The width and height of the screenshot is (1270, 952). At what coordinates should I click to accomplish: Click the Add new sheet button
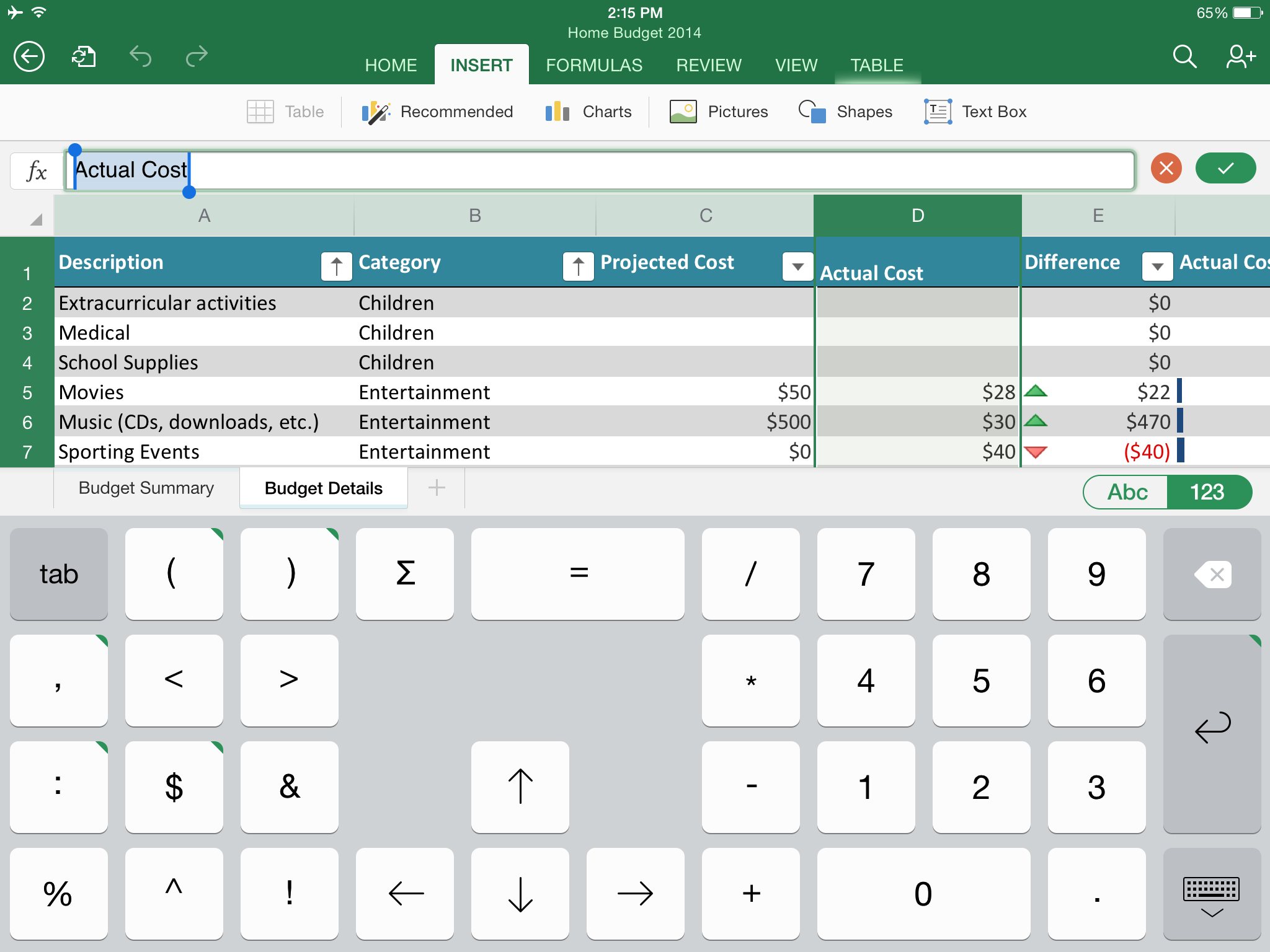pos(437,489)
